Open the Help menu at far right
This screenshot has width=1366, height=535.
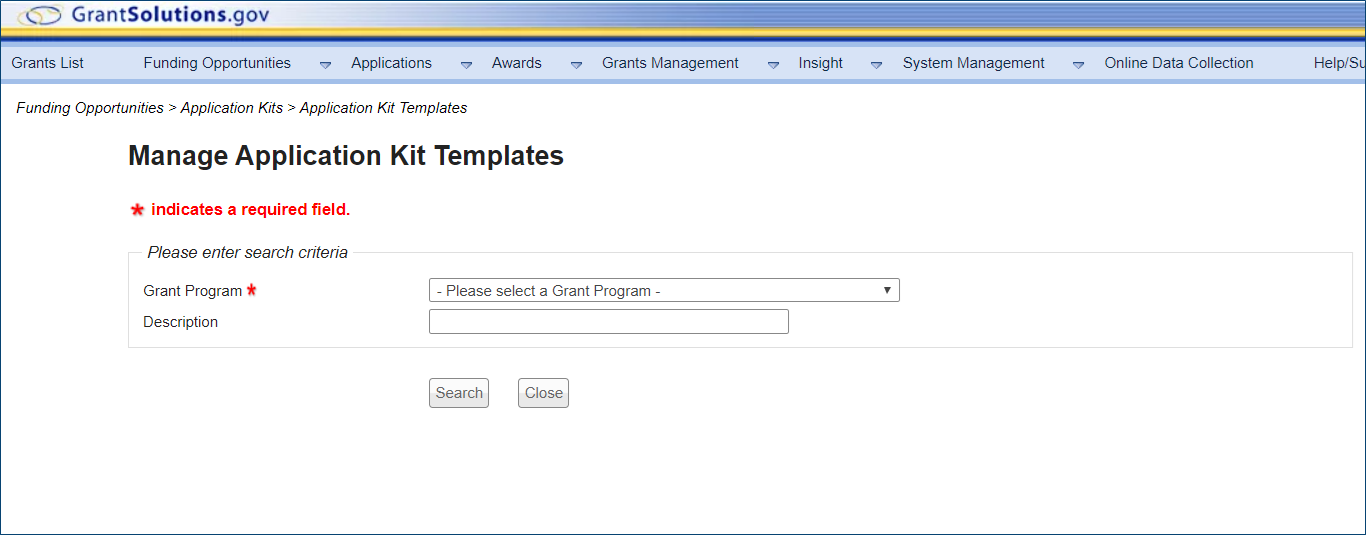pyautogui.click(x=1338, y=63)
